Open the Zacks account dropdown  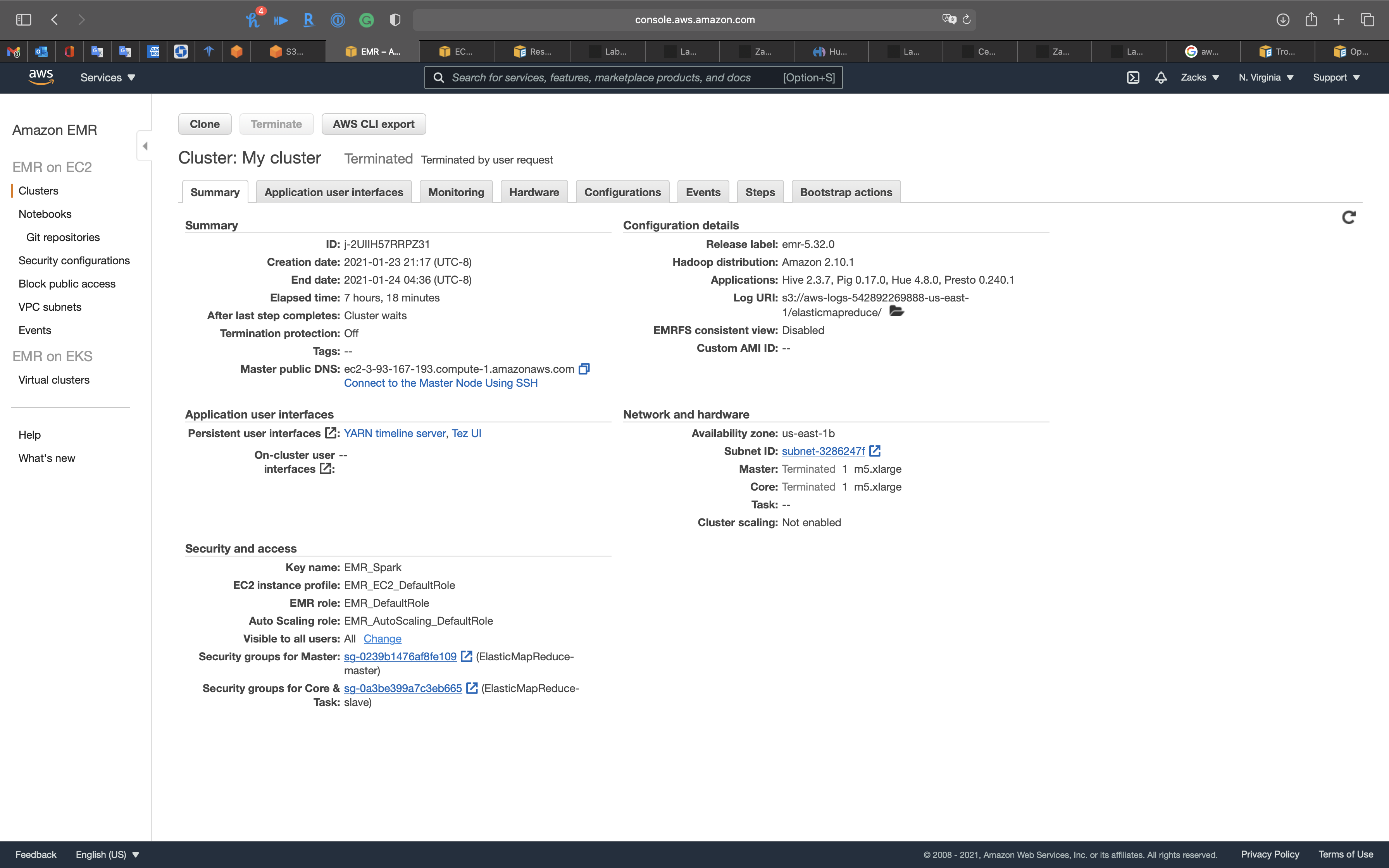coord(1199,77)
